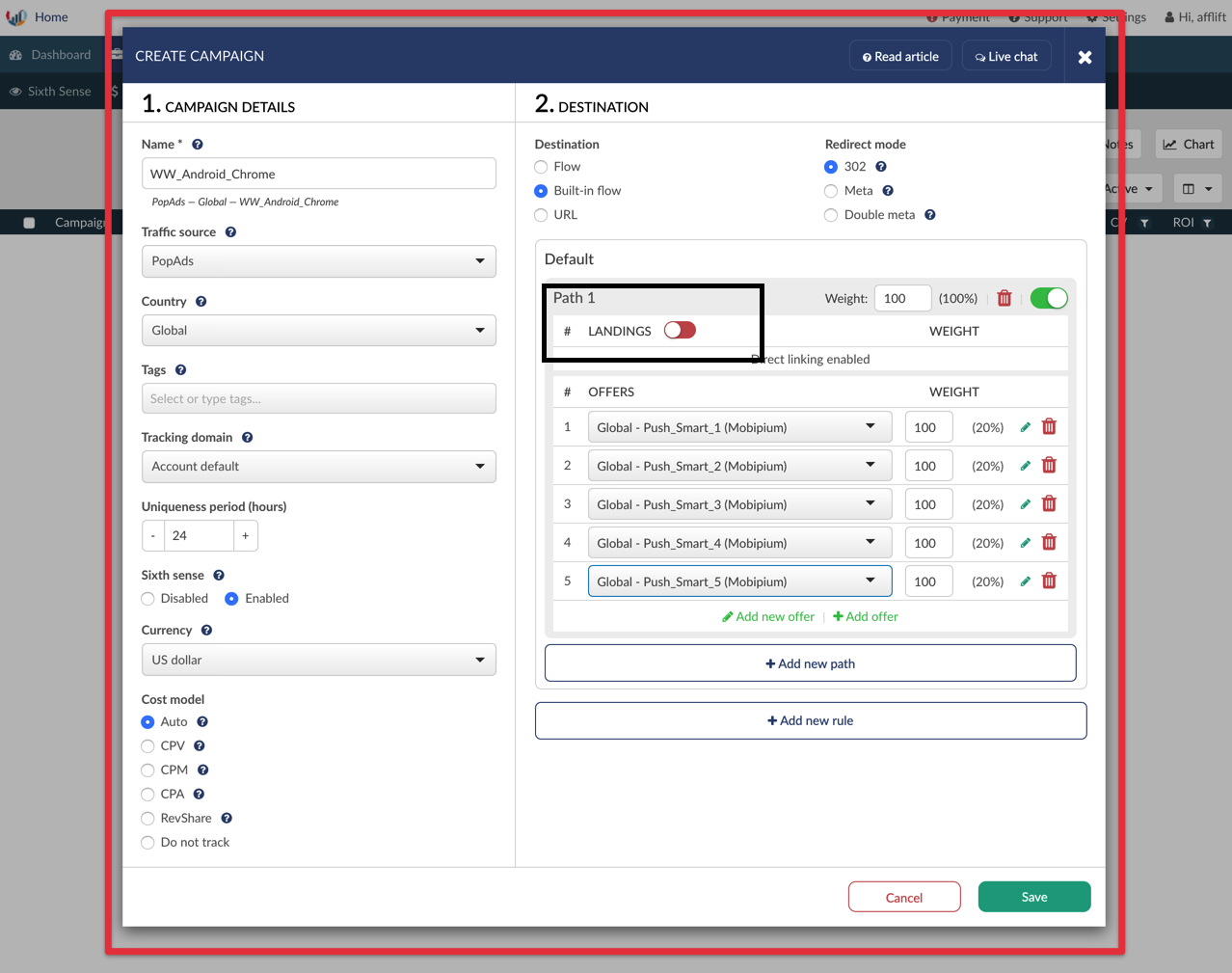Select the Flow destination option
This screenshot has height=973, width=1232.
click(x=541, y=168)
